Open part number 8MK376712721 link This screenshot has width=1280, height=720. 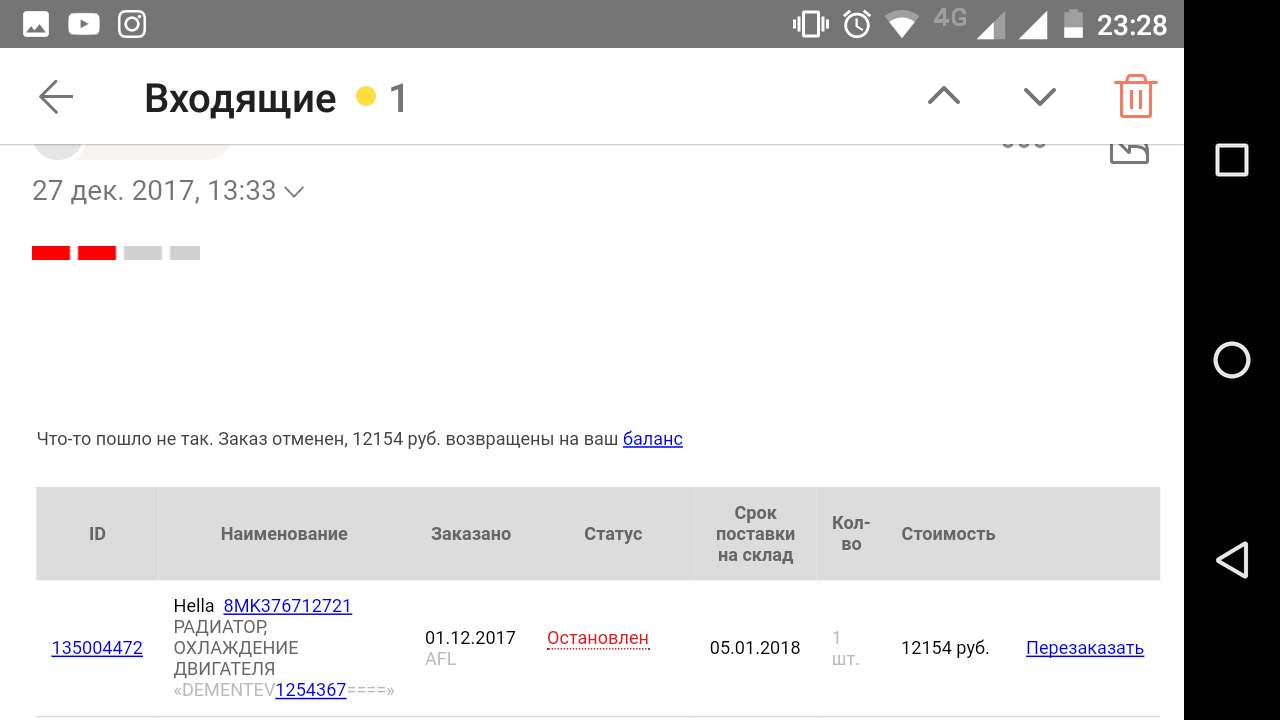click(x=288, y=606)
